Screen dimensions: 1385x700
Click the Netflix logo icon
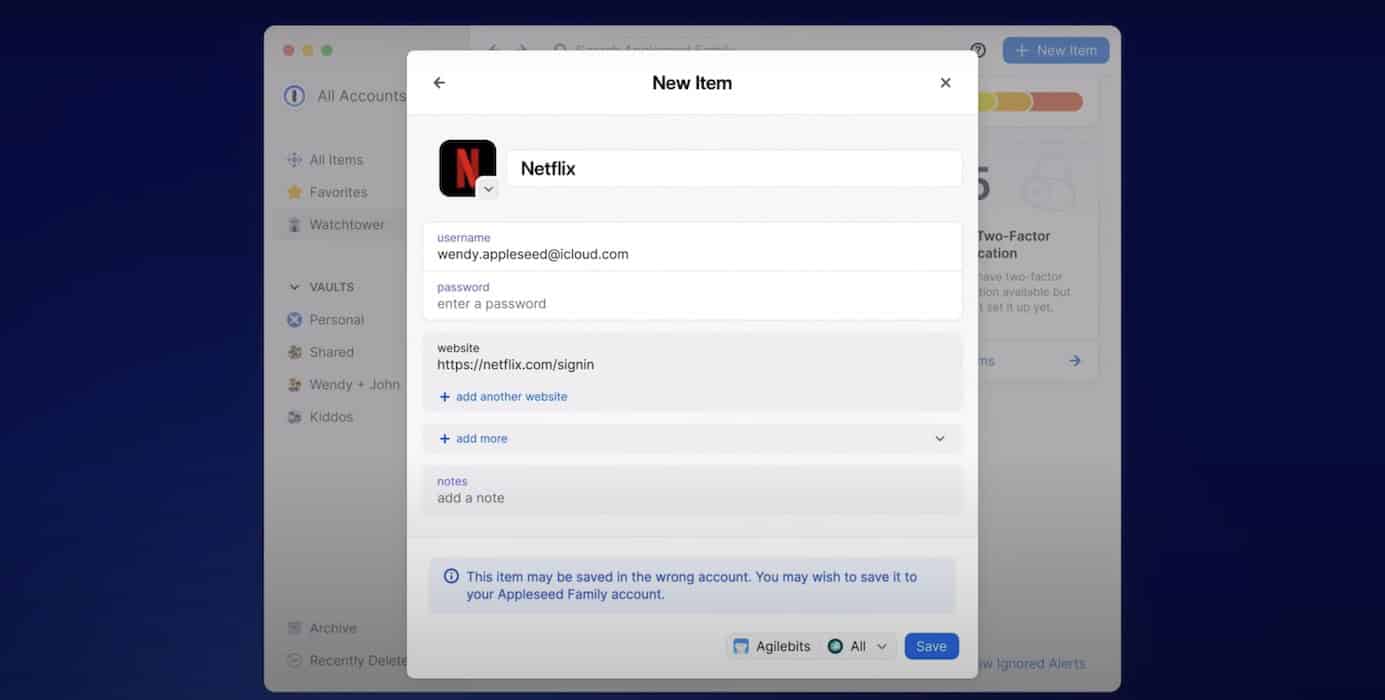coord(467,168)
